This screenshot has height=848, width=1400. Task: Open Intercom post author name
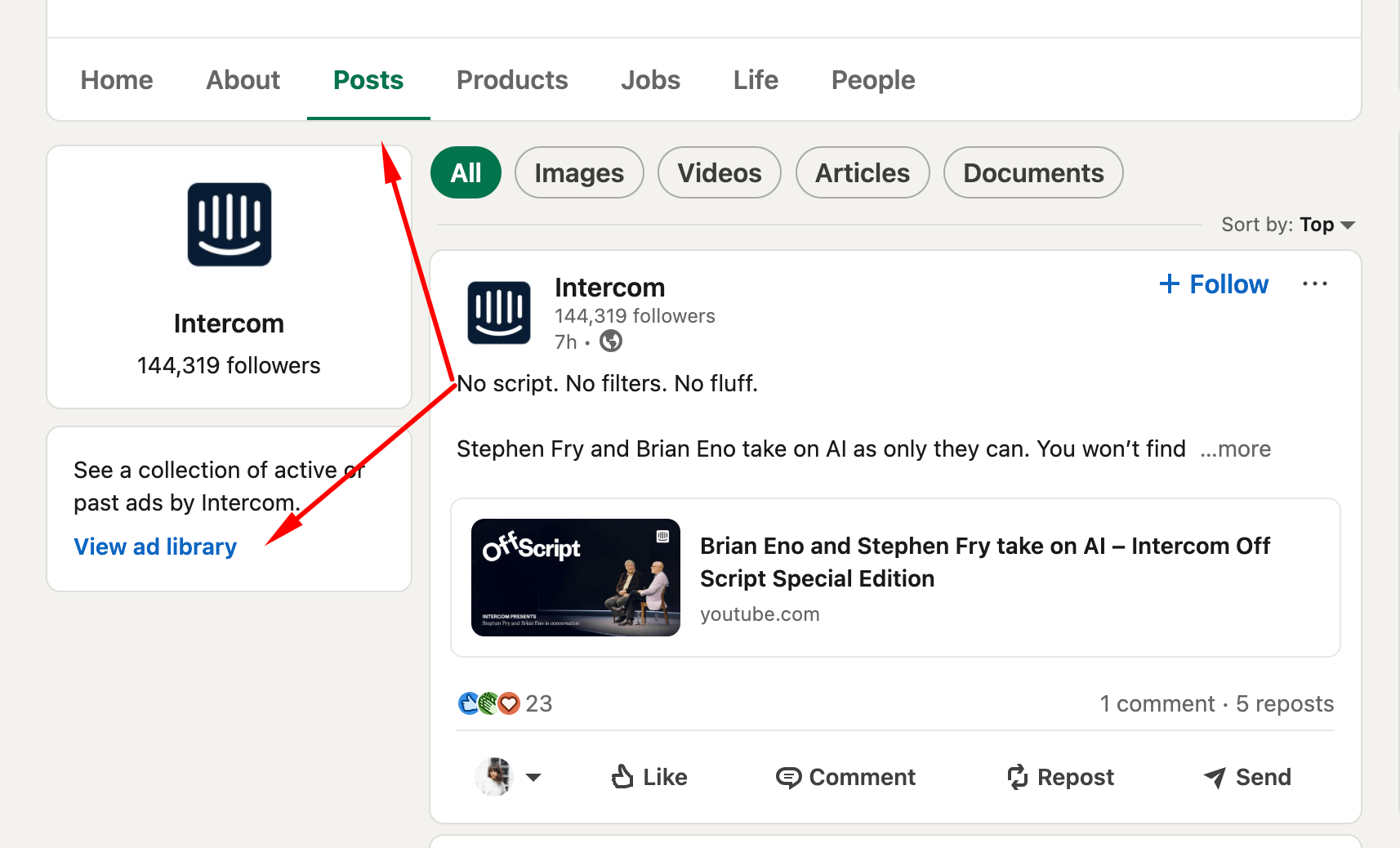coord(610,288)
